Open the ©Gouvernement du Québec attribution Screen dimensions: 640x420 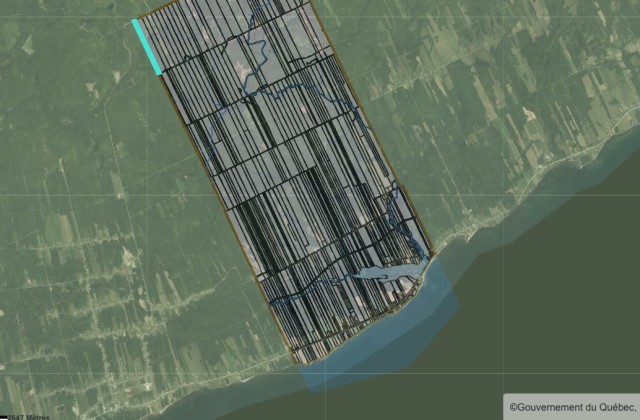(573, 407)
